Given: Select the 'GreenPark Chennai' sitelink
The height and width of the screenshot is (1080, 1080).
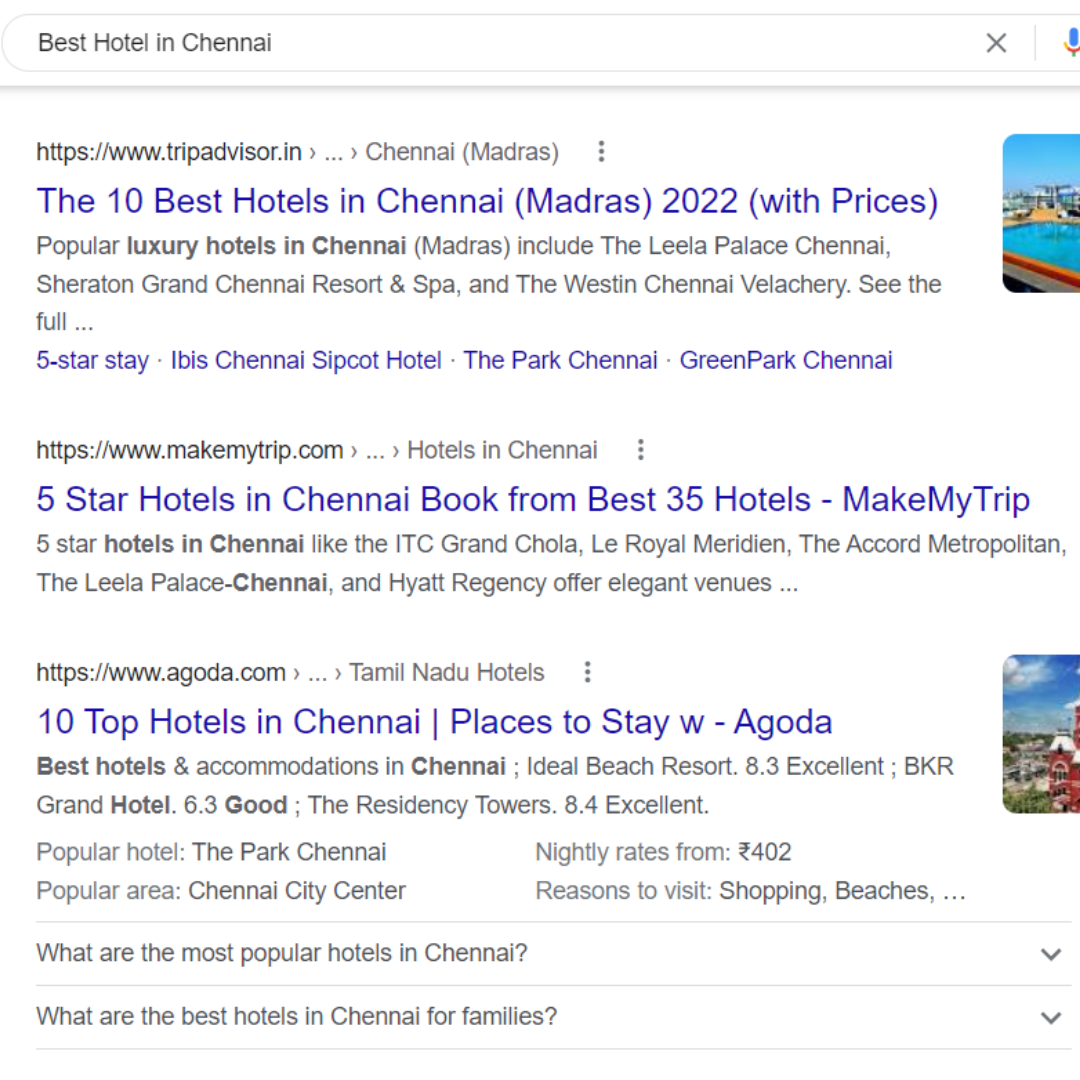Looking at the screenshot, I should click(786, 360).
